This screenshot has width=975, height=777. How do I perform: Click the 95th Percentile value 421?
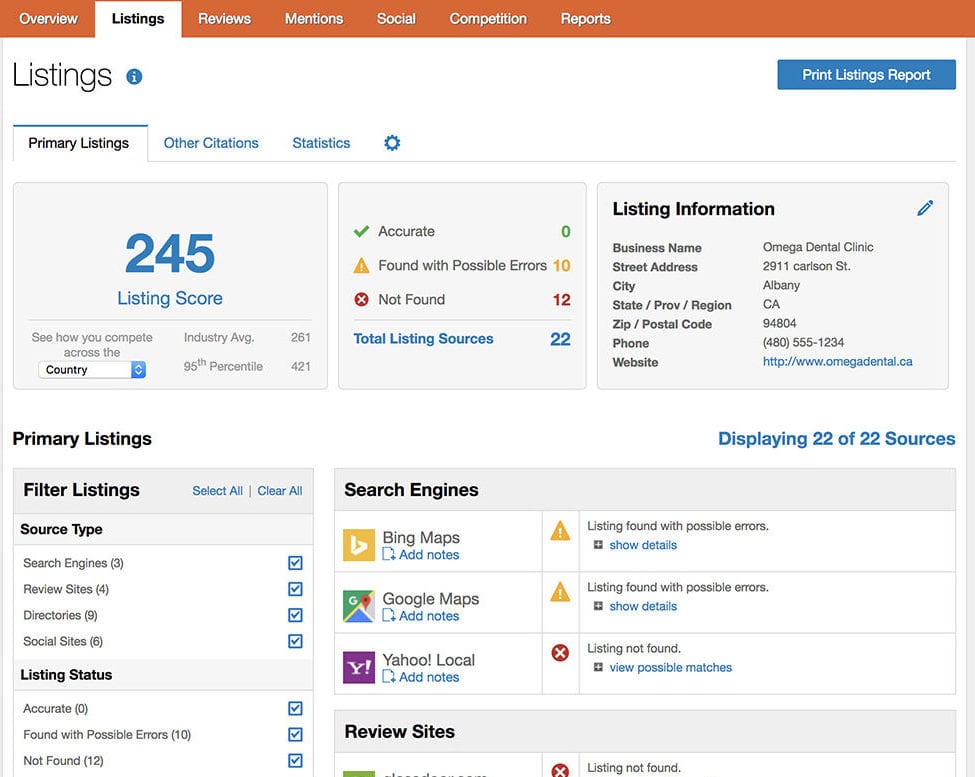coord(300,366)
